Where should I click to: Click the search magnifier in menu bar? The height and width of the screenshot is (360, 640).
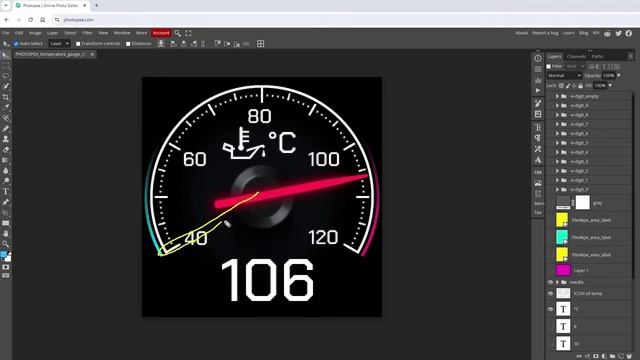pos(178,33)
